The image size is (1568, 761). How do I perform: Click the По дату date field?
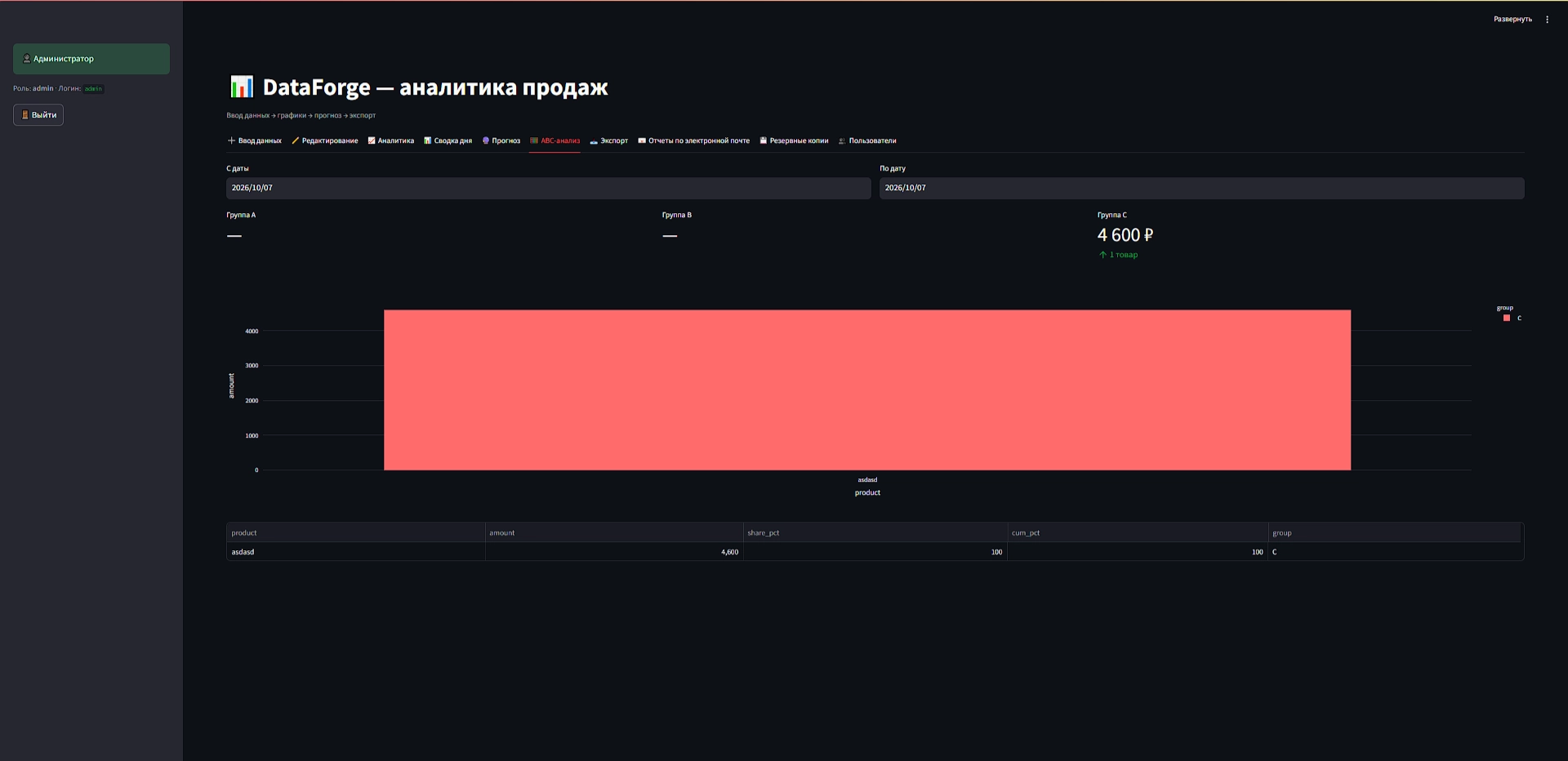[1201, 188]
